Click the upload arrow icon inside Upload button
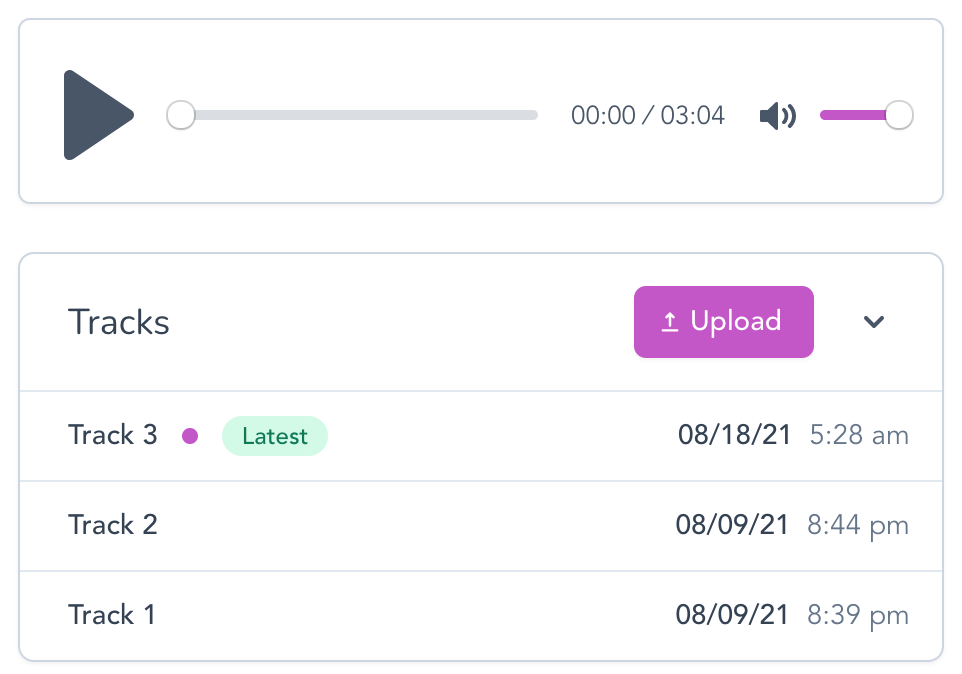The height and width of the screenshot is (674, 962). [x=670, y=321]
